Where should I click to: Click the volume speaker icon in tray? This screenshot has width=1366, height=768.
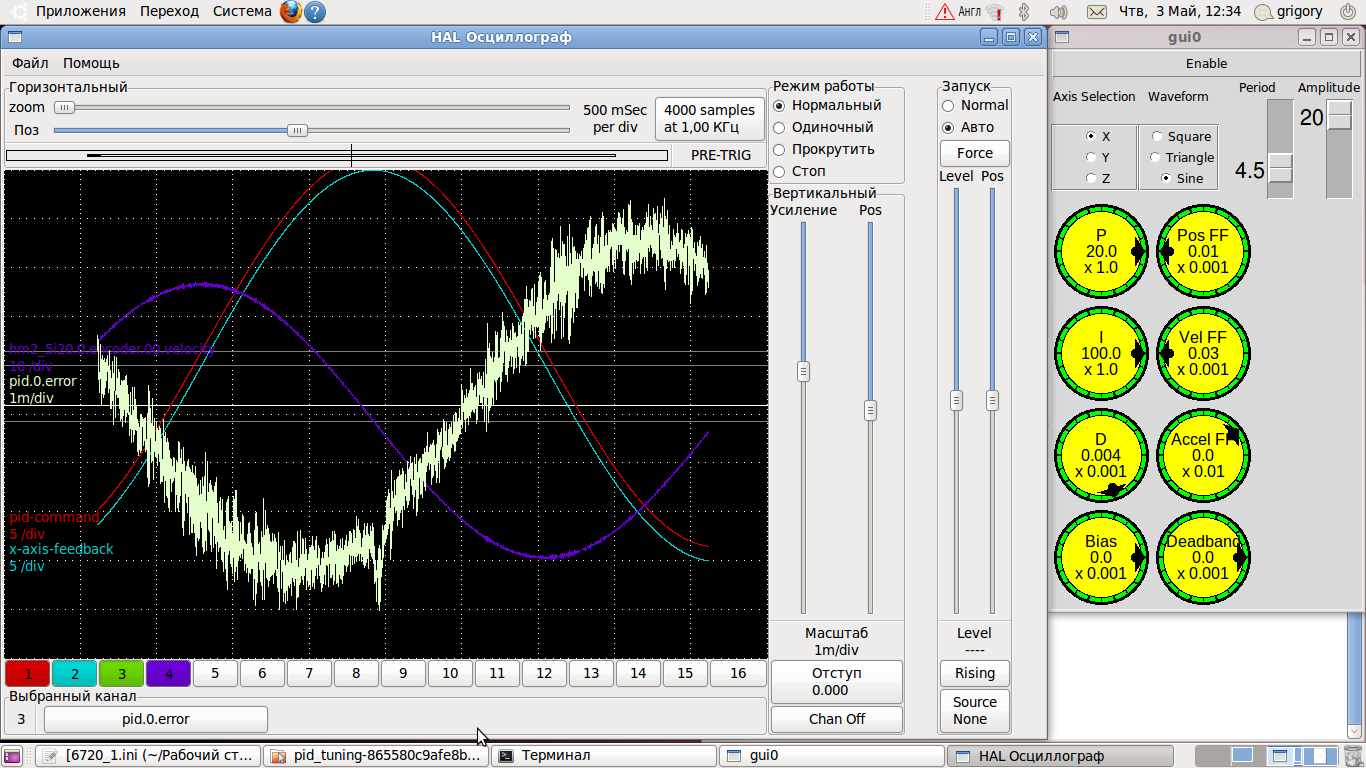[x=1059, y=12]
